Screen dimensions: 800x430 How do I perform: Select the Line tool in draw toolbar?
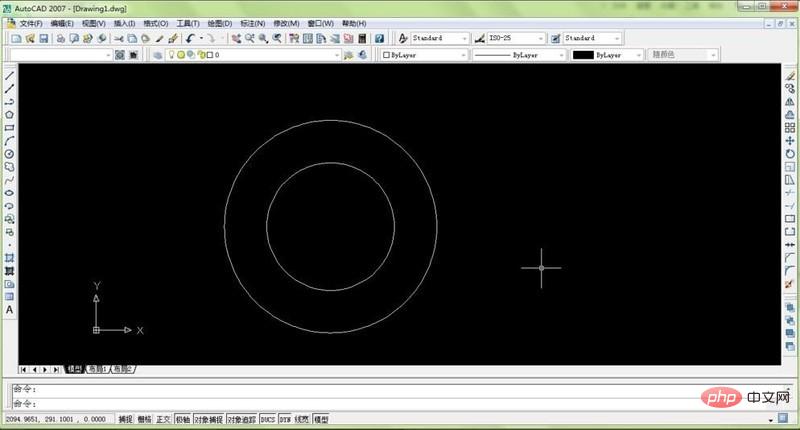9,75
